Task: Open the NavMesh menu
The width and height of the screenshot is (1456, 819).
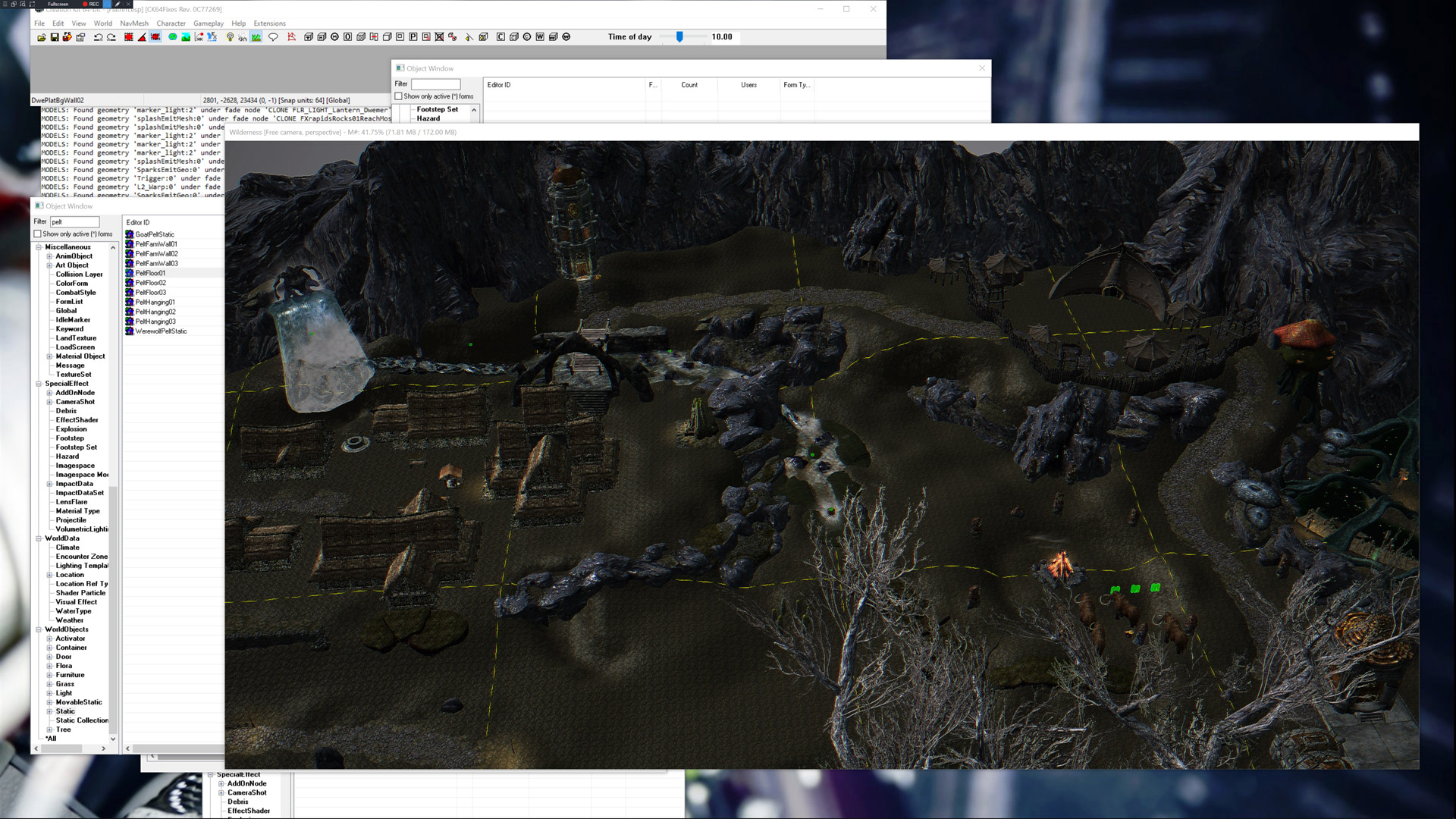Action: coord(134,24)
